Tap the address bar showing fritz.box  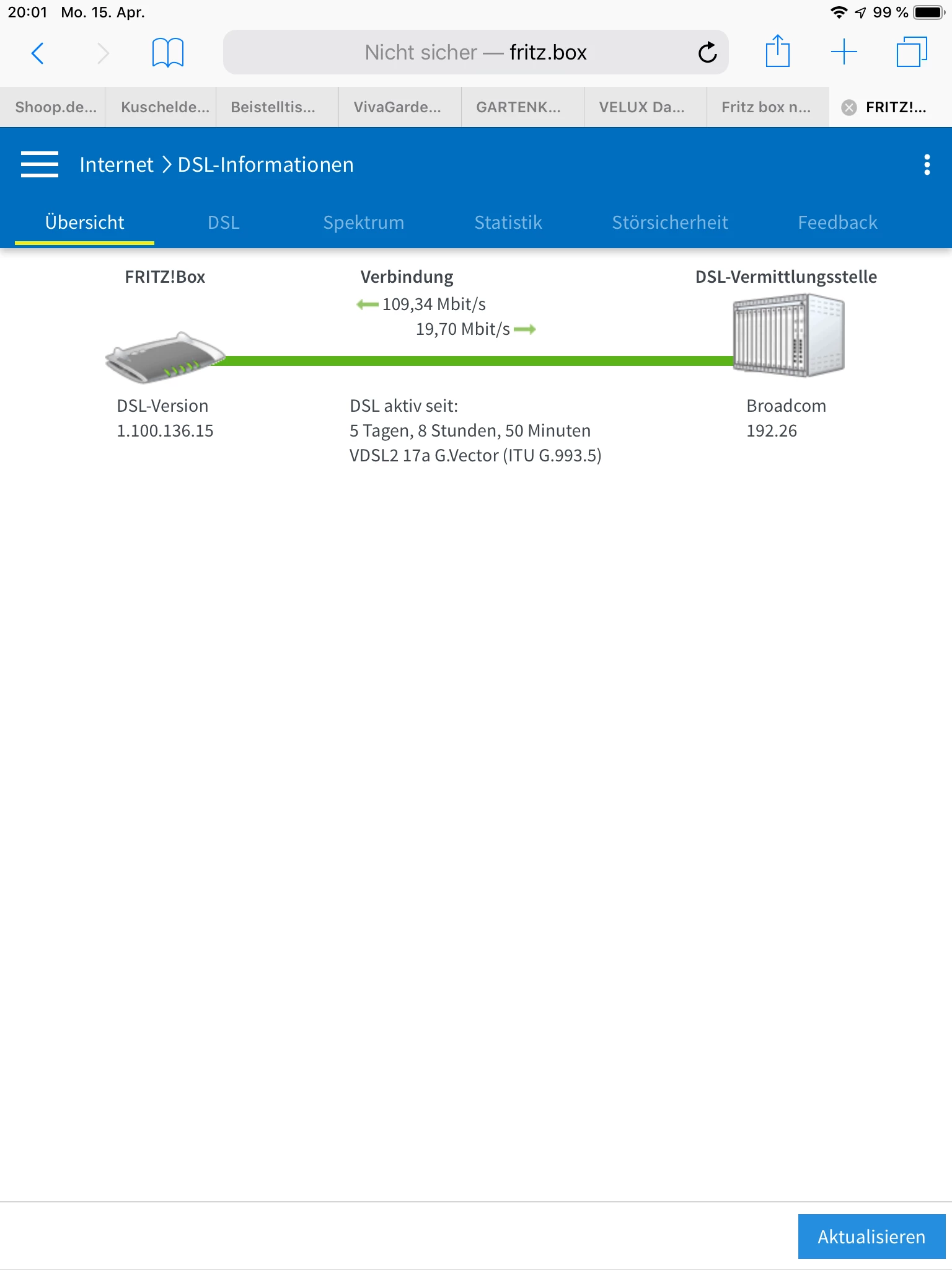pyautogui.click(x=475, y=52)
